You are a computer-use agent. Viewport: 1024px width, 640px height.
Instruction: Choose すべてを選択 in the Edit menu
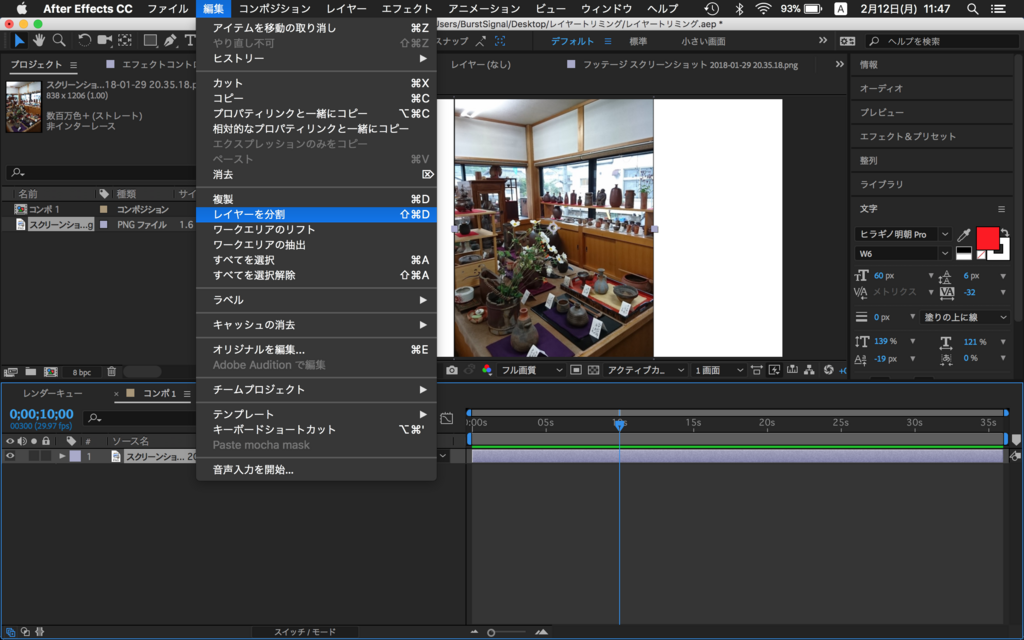316,260
